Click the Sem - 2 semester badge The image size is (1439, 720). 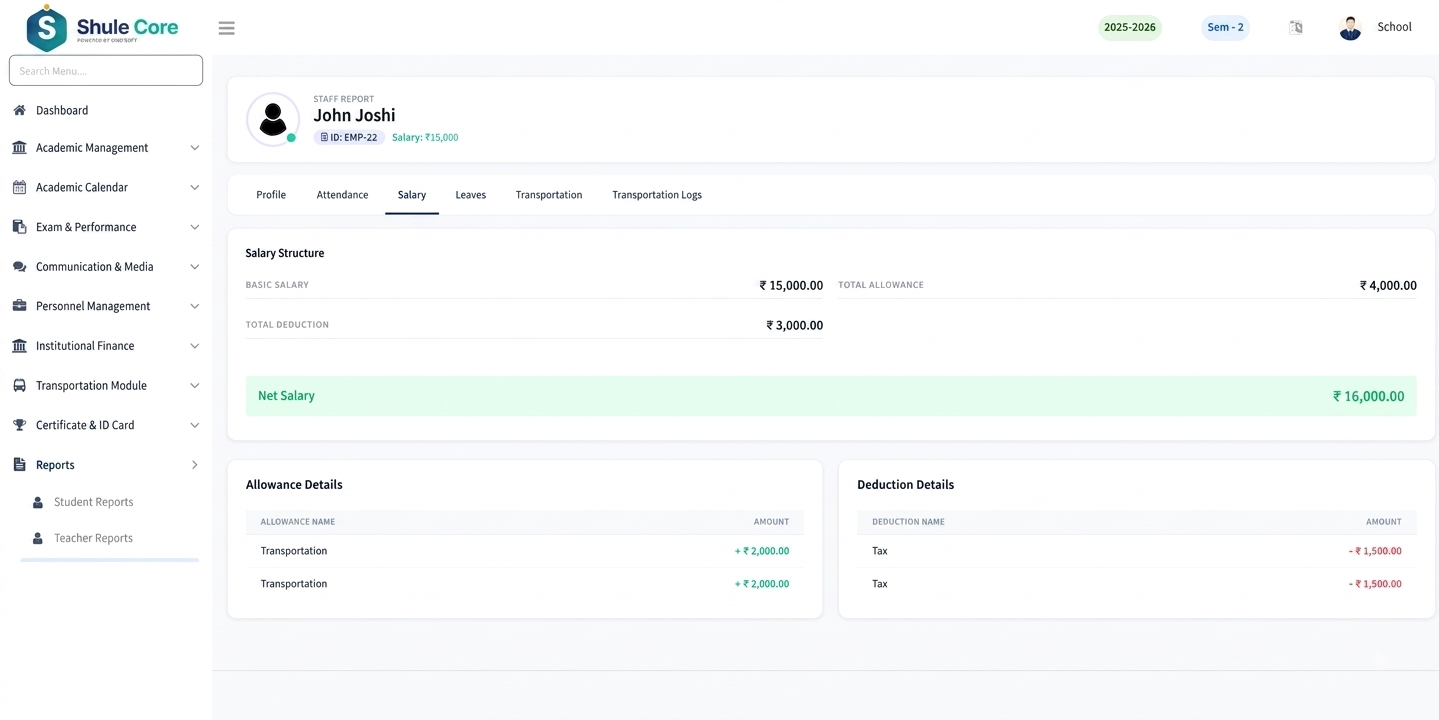pos(1225,27)
